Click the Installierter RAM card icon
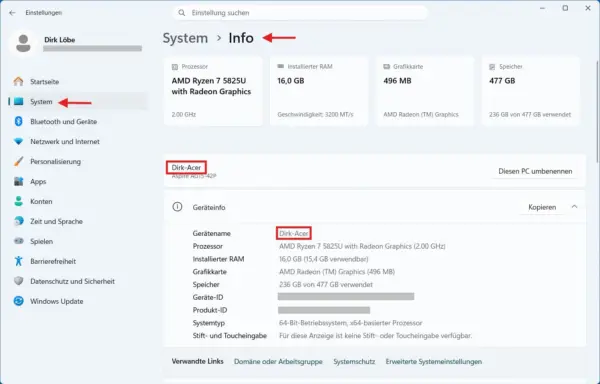Viewport: 600px width, 384px height. pos(280,66)
